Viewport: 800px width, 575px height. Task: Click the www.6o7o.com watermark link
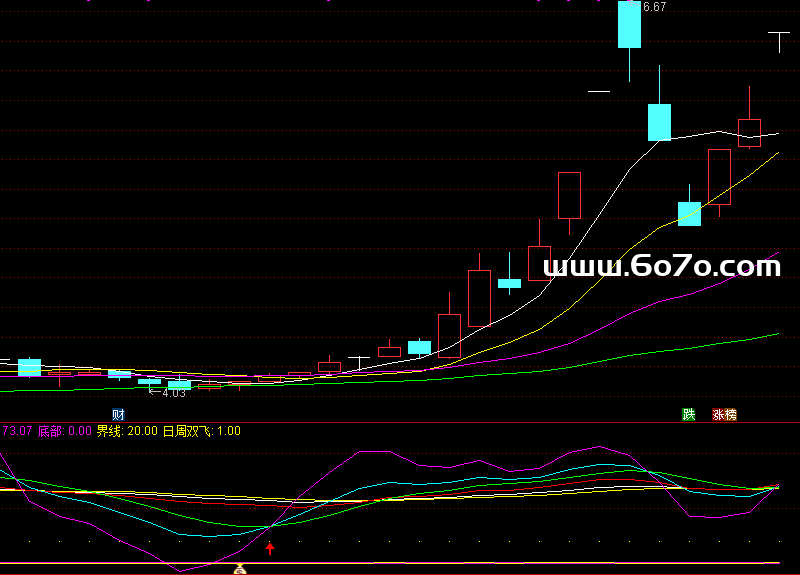(661, 267)
